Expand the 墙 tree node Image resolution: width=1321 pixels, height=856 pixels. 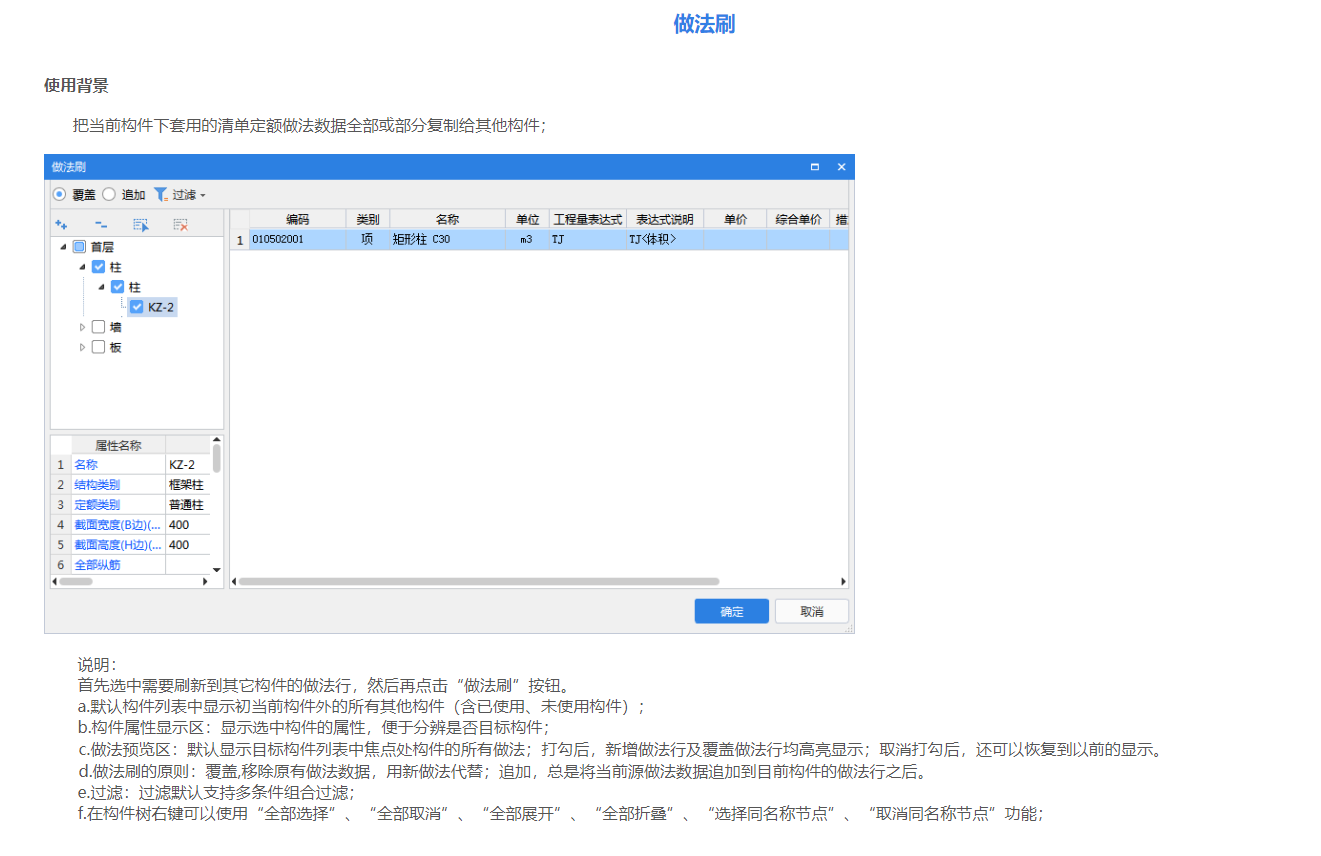pyautogui.click(x=83, y=327)
